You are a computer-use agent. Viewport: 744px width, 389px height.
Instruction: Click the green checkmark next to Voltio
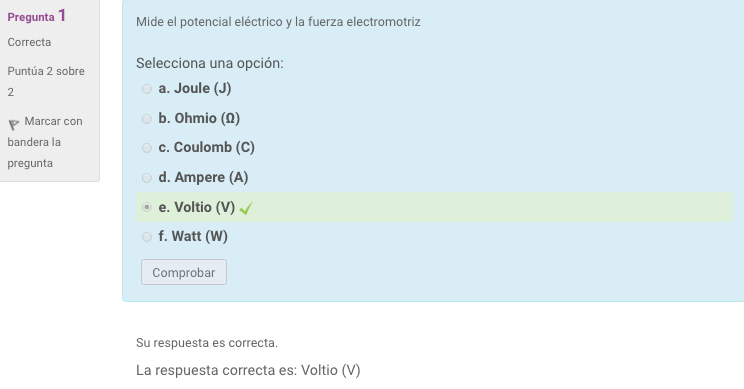coord(246,208)
